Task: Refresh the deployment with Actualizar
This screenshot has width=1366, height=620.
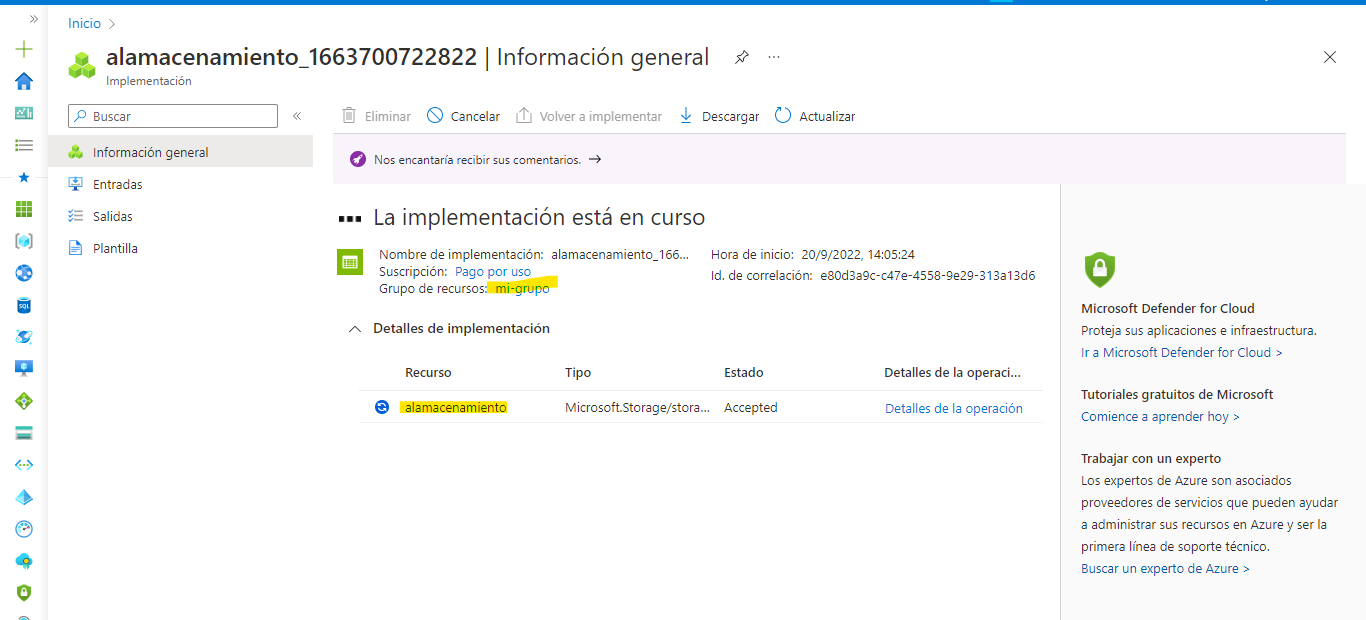Action: (x=814, y=115)
